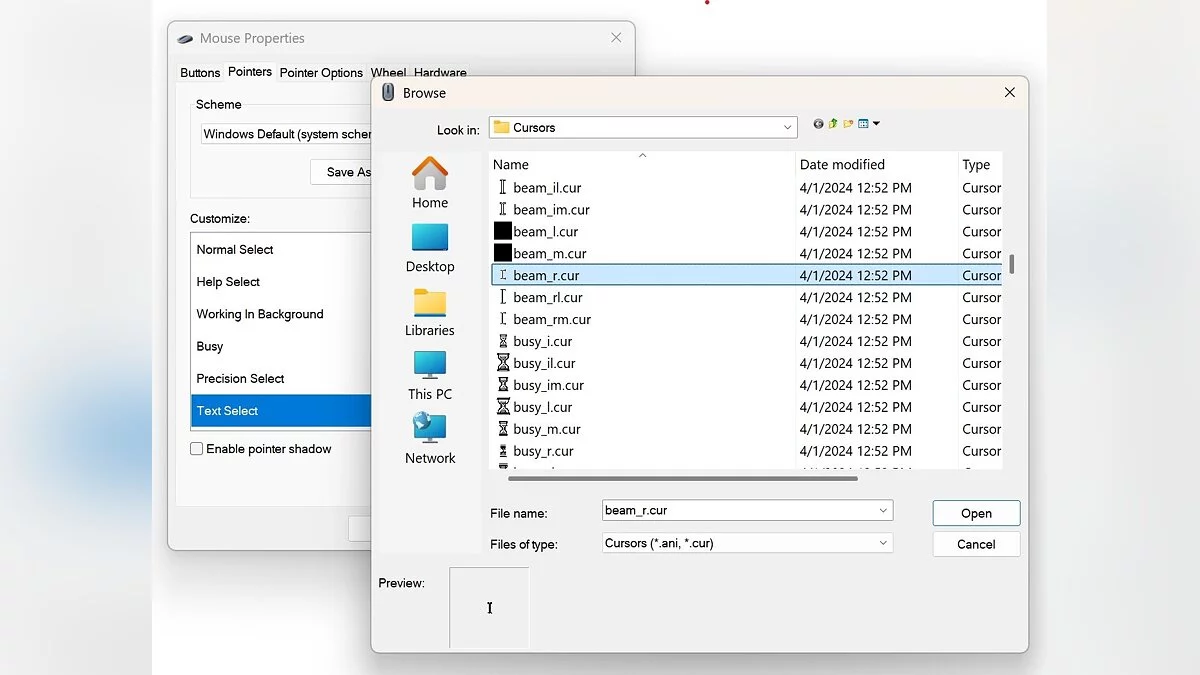Switch to the Buttons tab

click(200, 73)
